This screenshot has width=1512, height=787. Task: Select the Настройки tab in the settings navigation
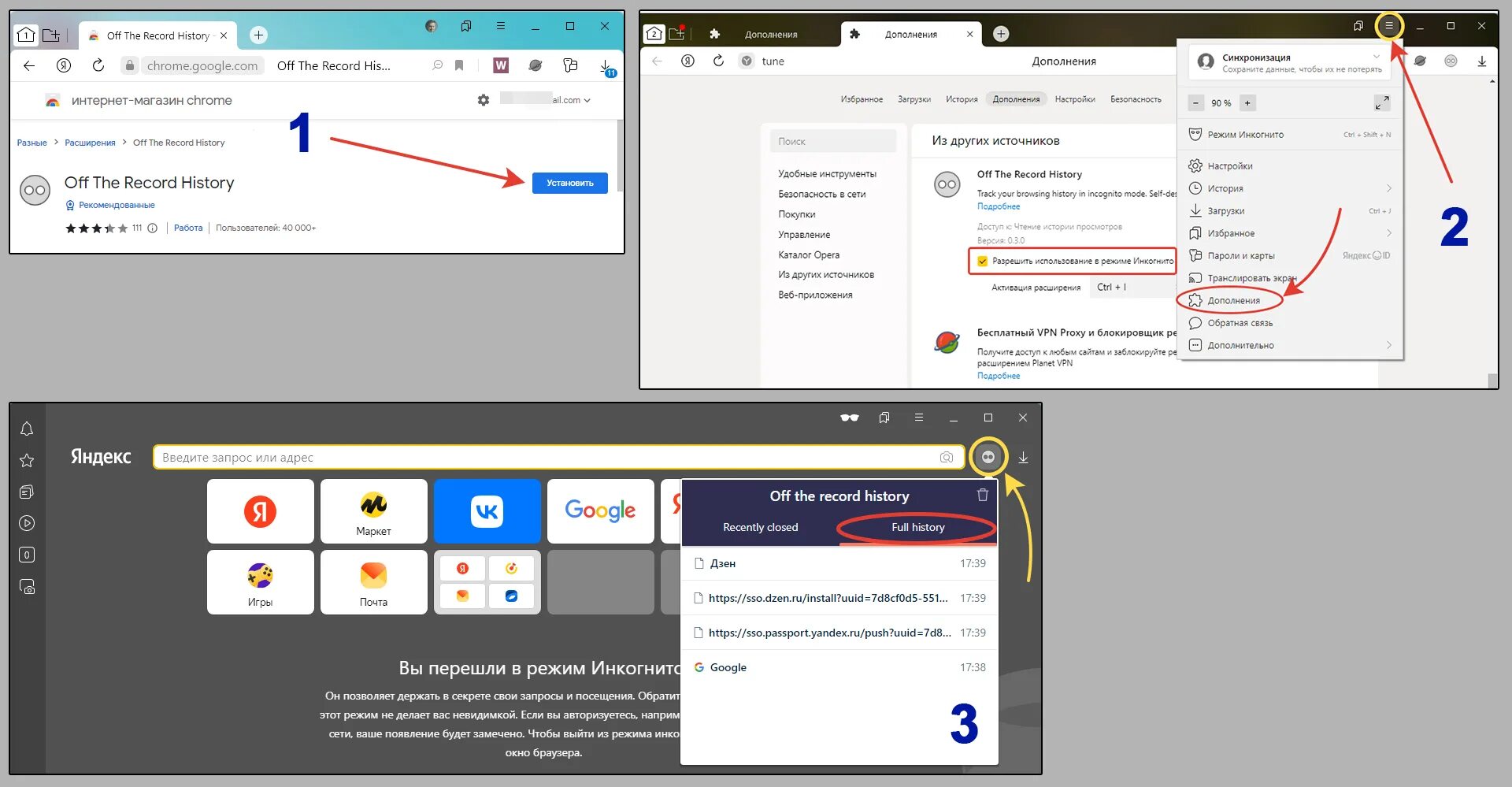[x=1075, y=99]
